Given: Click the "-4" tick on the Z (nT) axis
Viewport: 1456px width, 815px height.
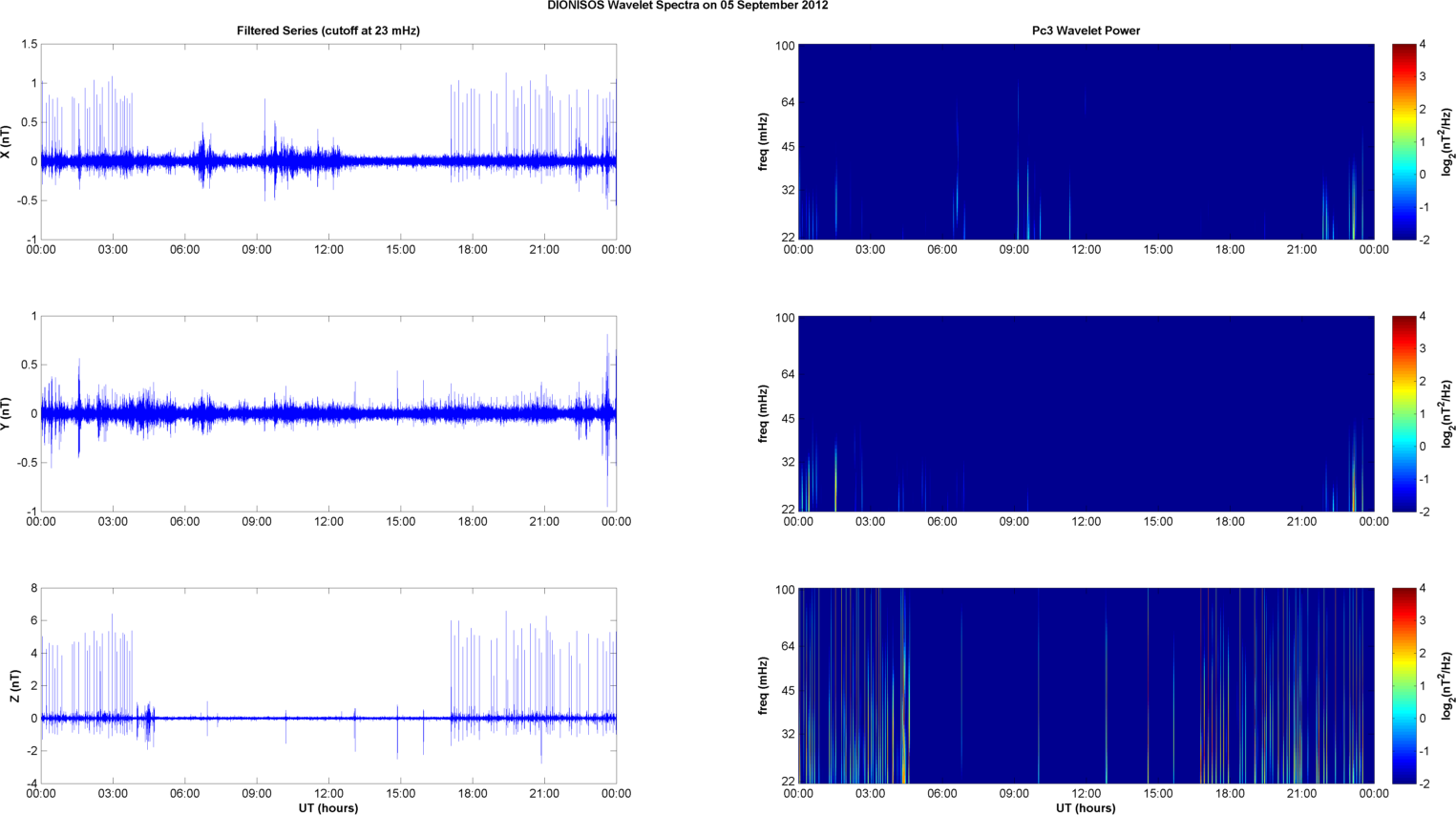Looking at the screenshot, I should tap(31, 784).
